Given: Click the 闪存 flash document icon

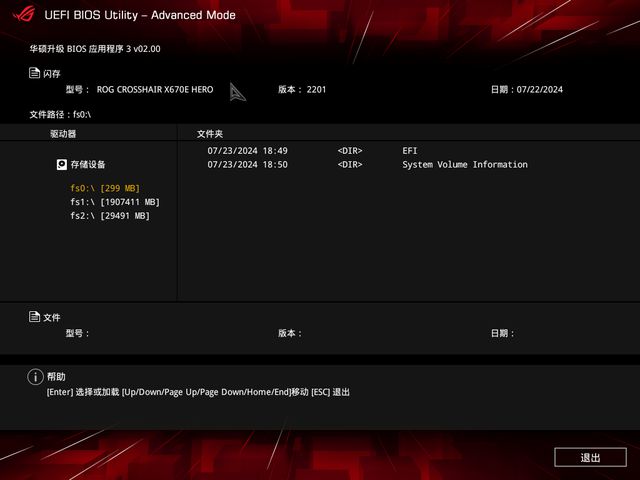Looking at the screenshot, I should tap(34, 73).
